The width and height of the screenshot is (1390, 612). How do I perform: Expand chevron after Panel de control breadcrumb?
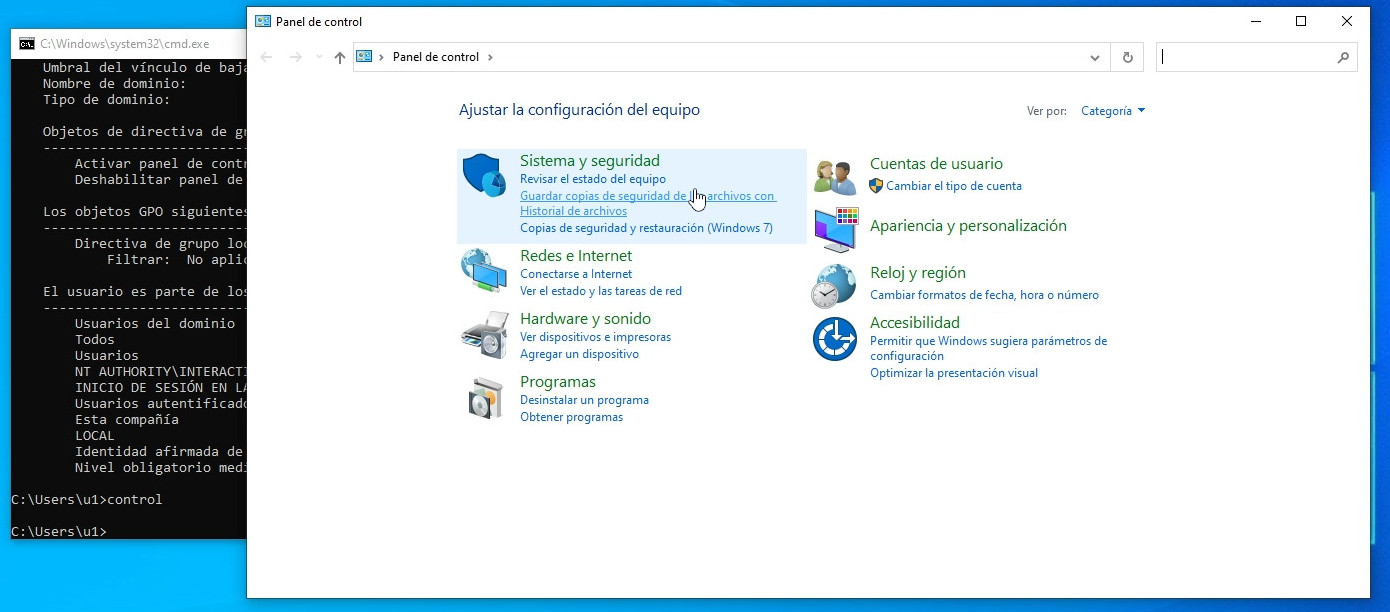pos(490,58)
